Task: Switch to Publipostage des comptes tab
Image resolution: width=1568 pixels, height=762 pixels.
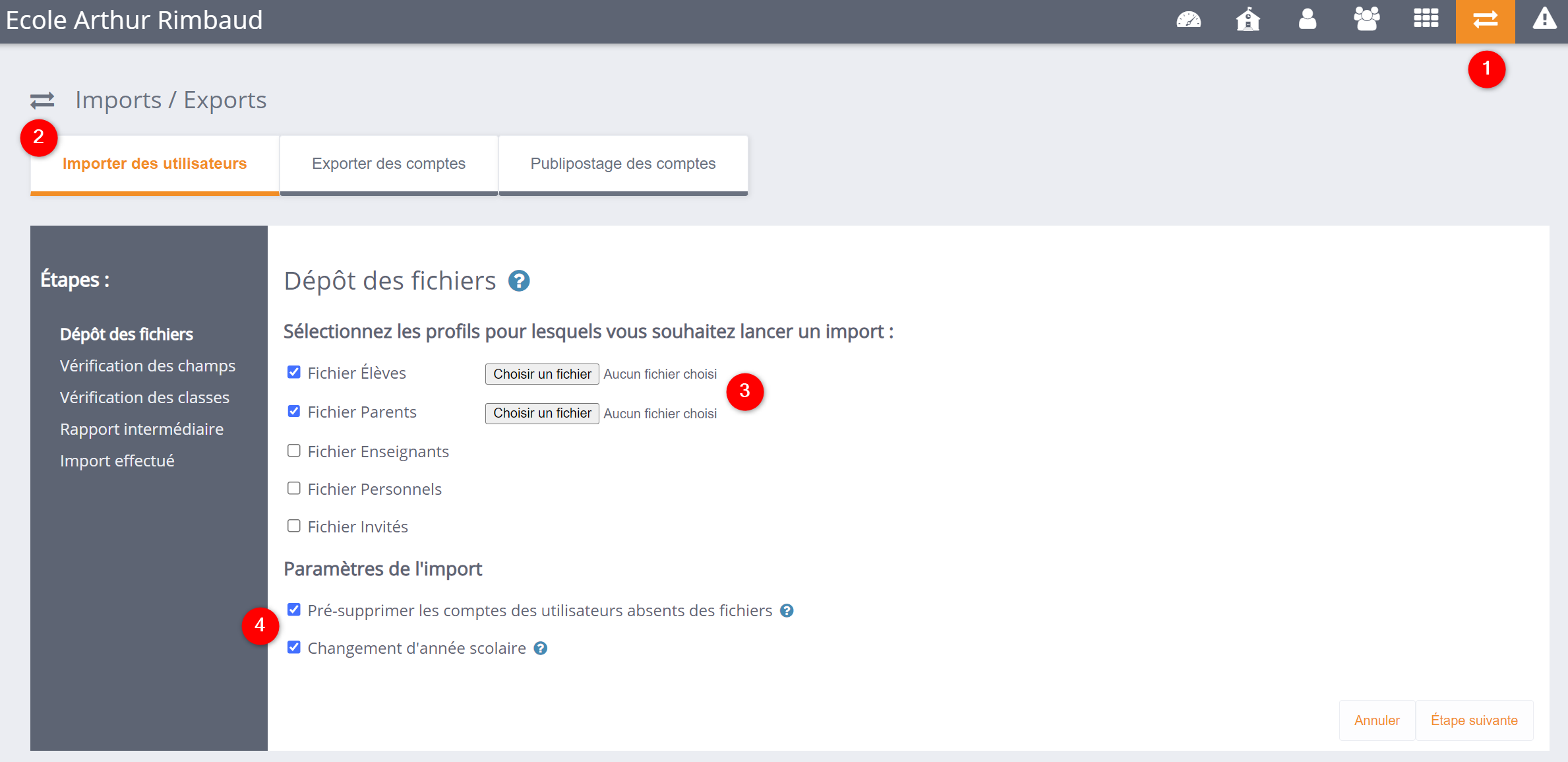Action: (623, 164)
